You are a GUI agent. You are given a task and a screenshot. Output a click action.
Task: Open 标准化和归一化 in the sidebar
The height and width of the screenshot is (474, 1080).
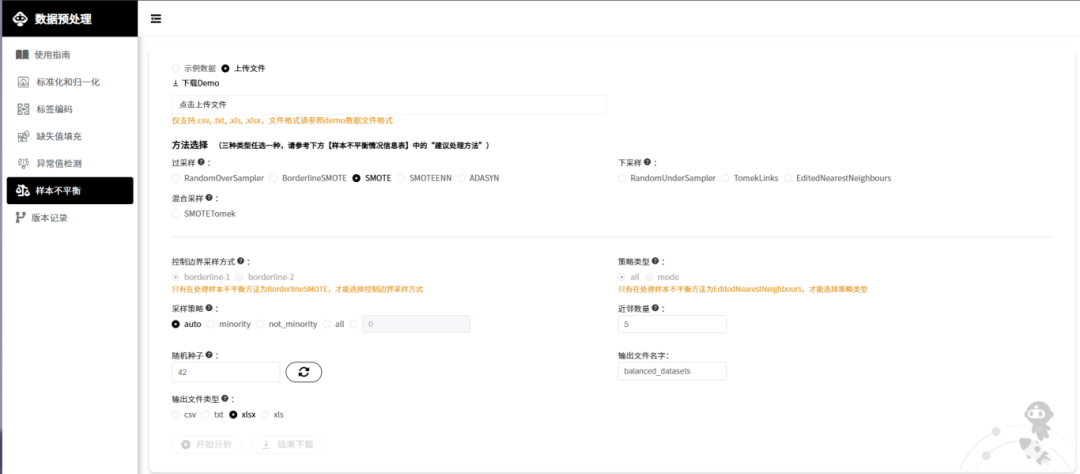point(68,82)
